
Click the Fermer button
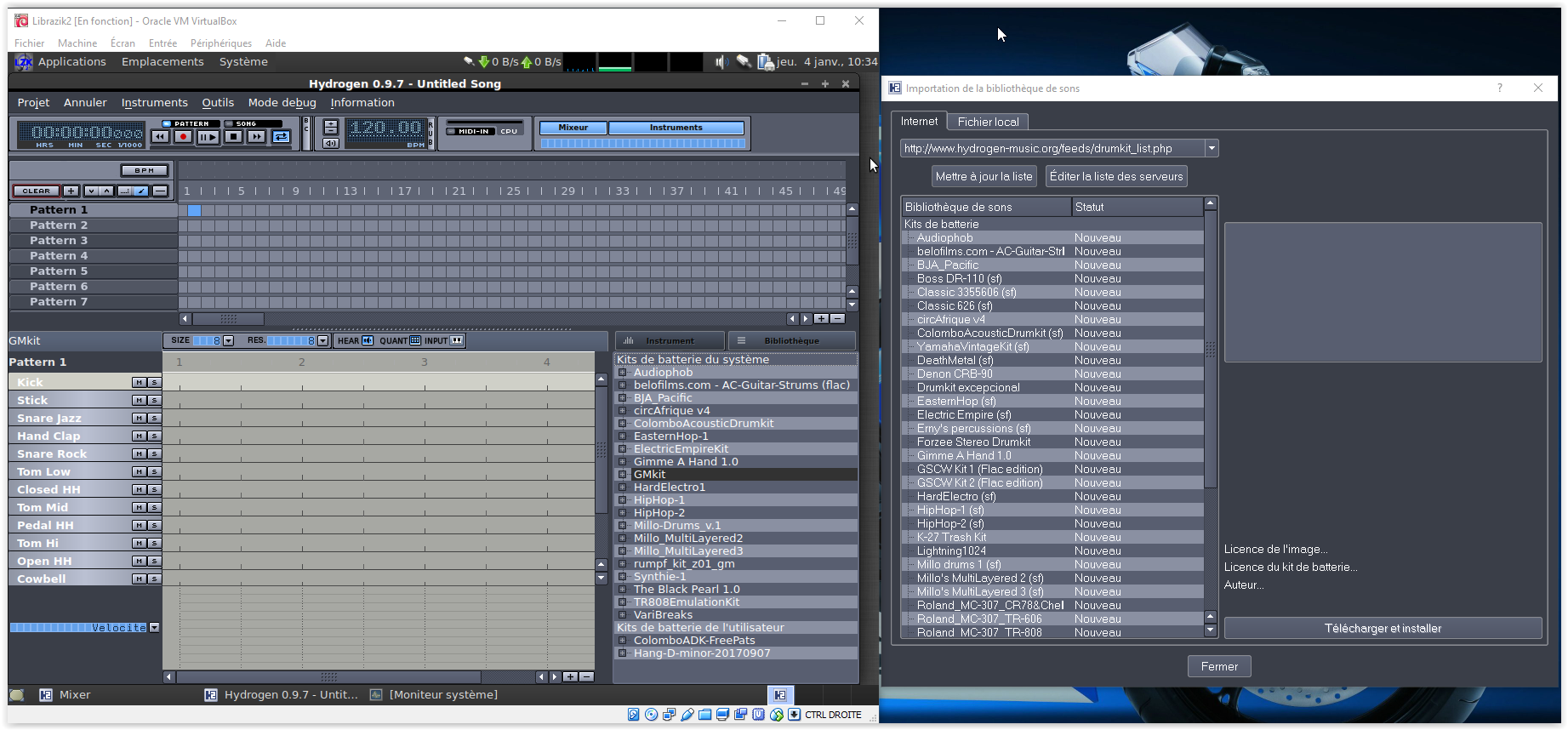(1219, 667)
